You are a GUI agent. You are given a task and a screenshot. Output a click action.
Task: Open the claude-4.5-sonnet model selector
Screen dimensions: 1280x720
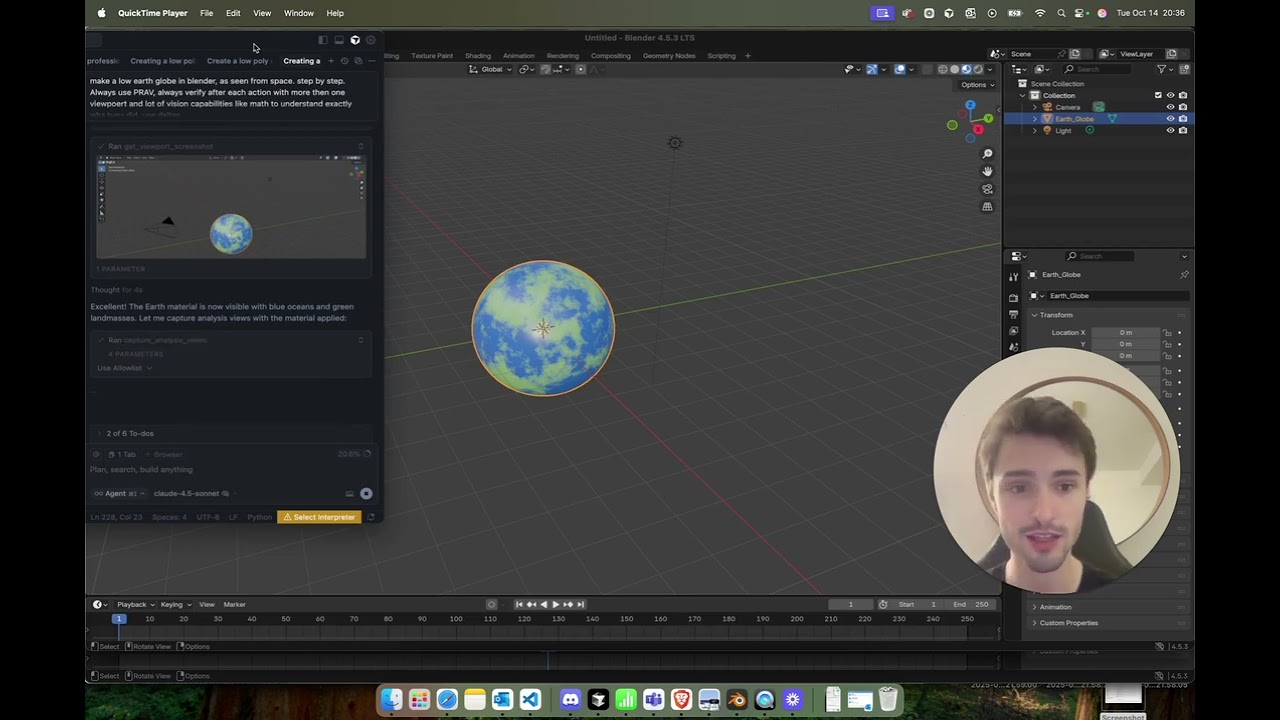[x=191, y=493]
